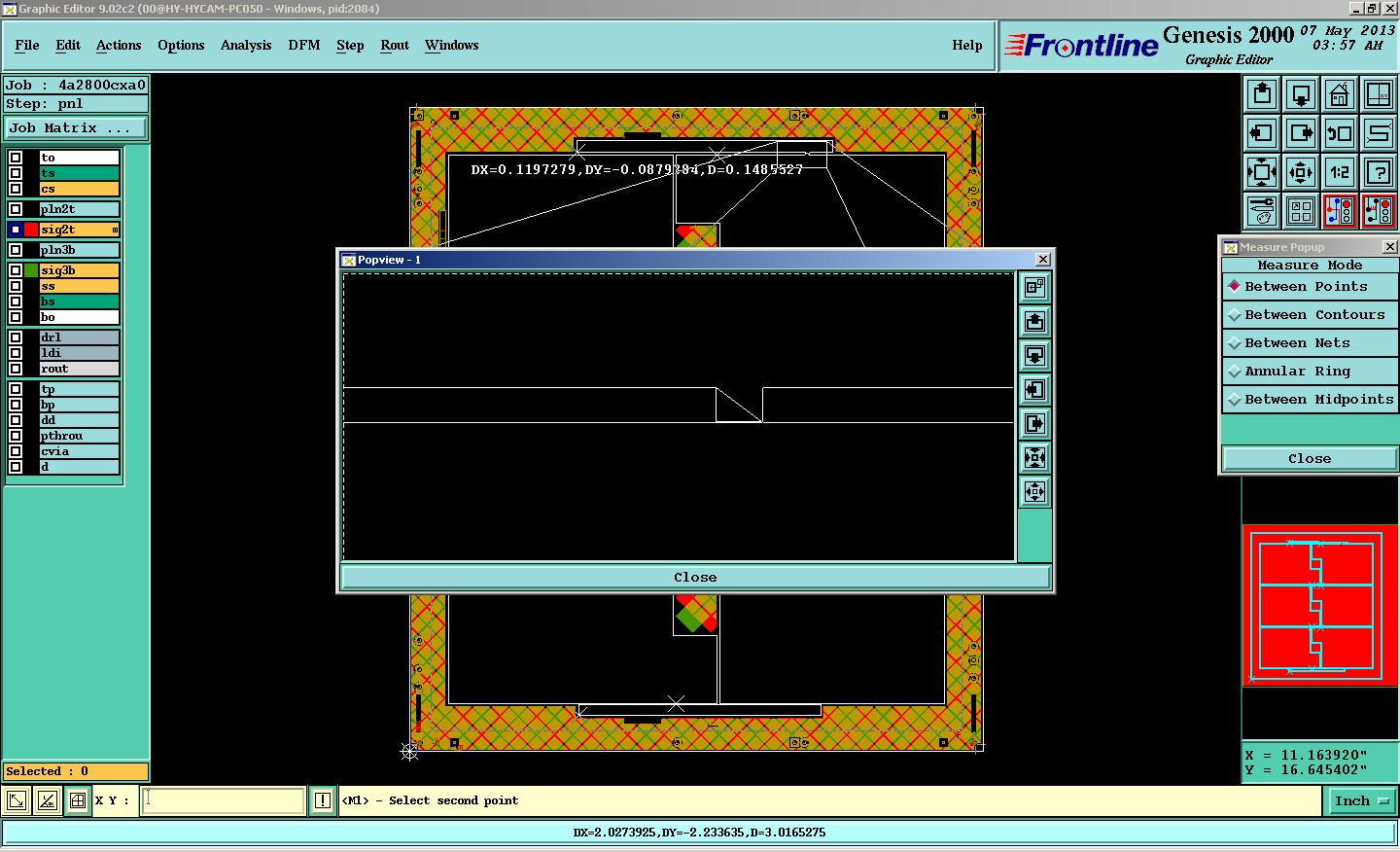1400x852 pixels.
Task: Click the red panel overview thumbnail
Action: tap(1319, 605)
